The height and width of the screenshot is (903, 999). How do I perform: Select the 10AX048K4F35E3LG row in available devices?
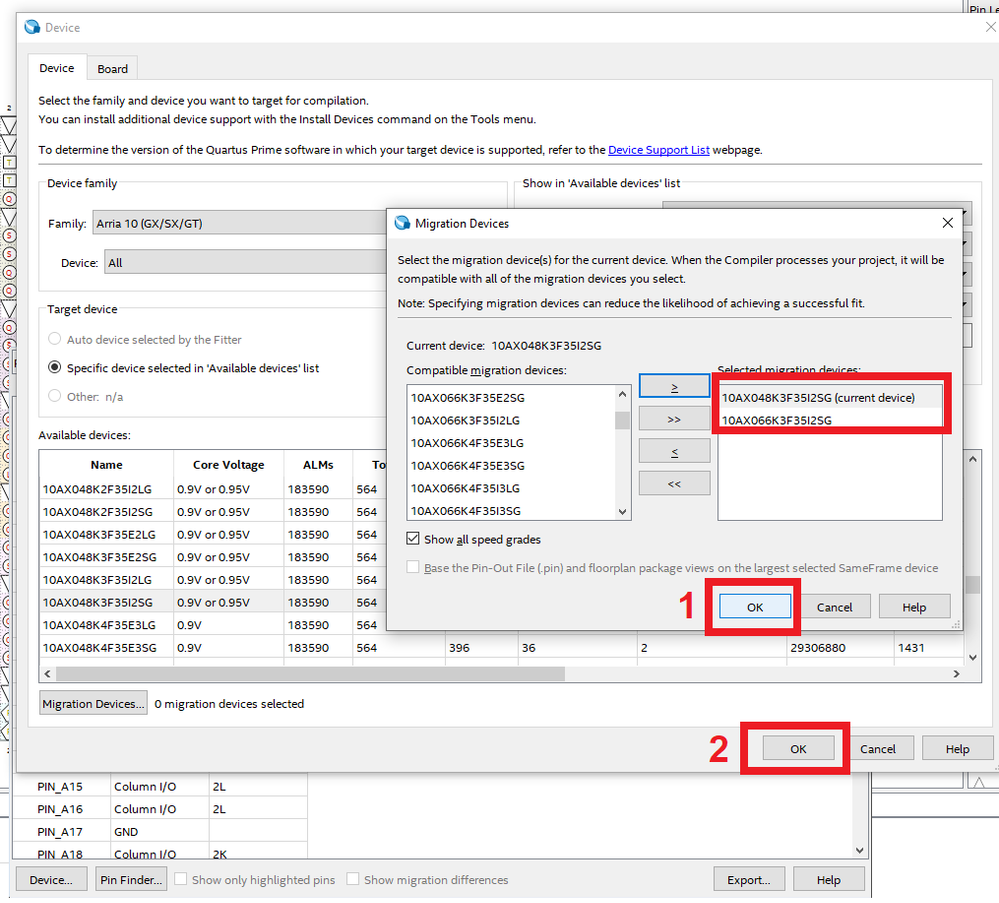click(213, 625)
